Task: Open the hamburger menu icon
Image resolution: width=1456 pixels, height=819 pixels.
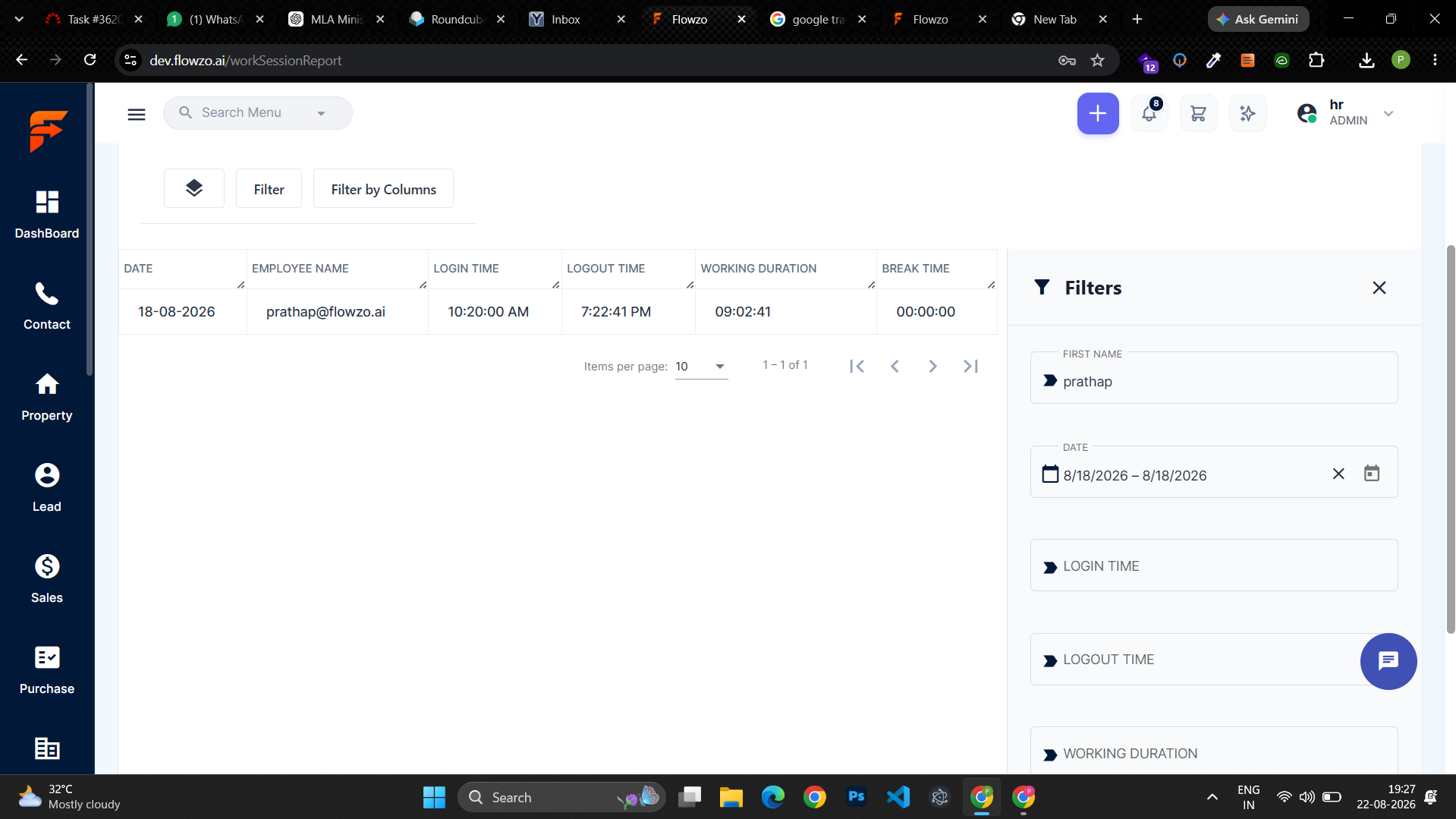Action: tap(137, 114)
